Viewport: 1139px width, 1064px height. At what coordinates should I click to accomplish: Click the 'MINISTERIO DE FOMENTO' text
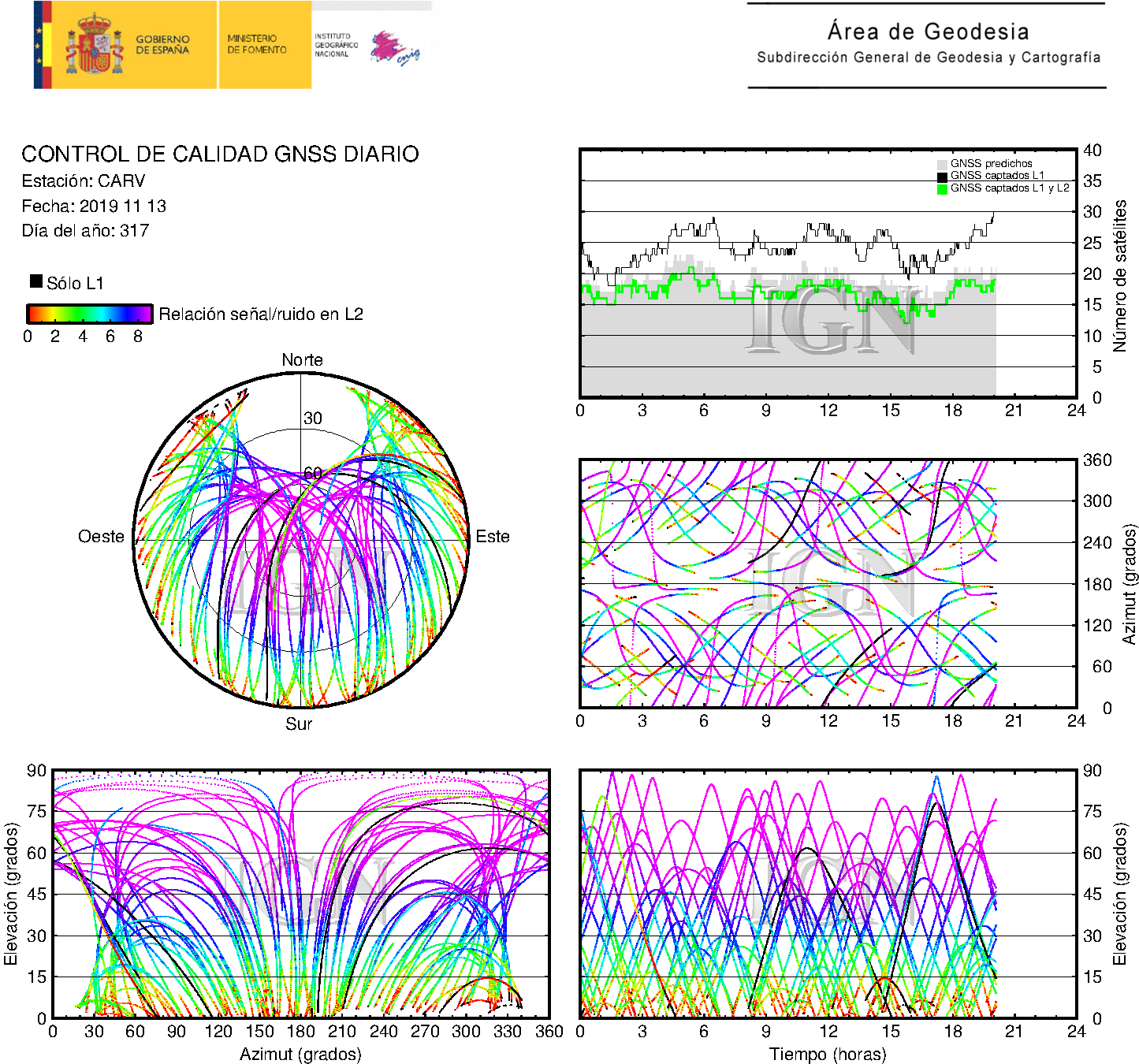click(257, 44)
